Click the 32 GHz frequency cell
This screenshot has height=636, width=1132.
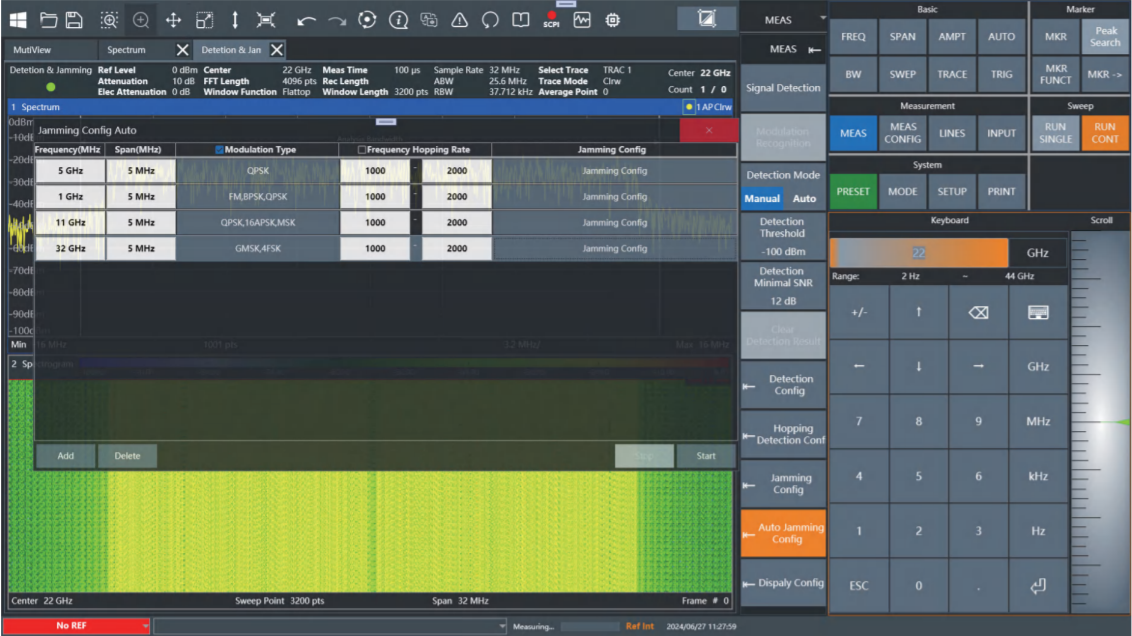(70, 248)
